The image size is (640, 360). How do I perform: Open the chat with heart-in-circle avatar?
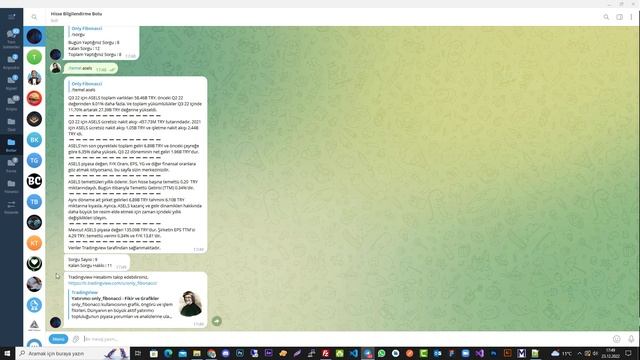click(x=34, y=264)
